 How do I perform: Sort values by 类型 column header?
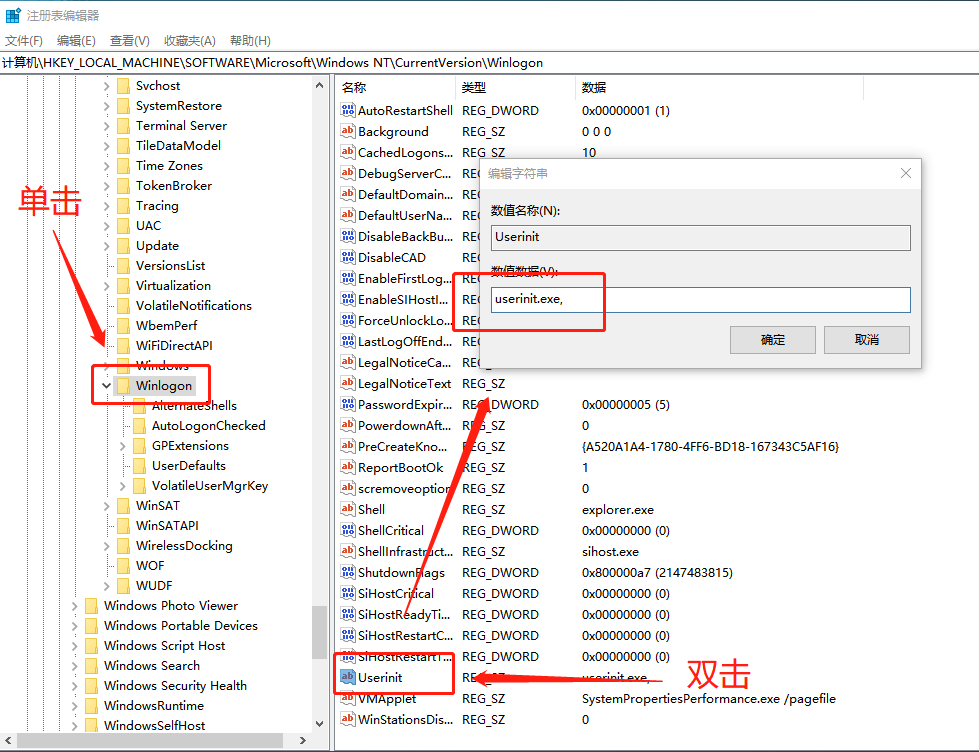[x=515, y=87]
